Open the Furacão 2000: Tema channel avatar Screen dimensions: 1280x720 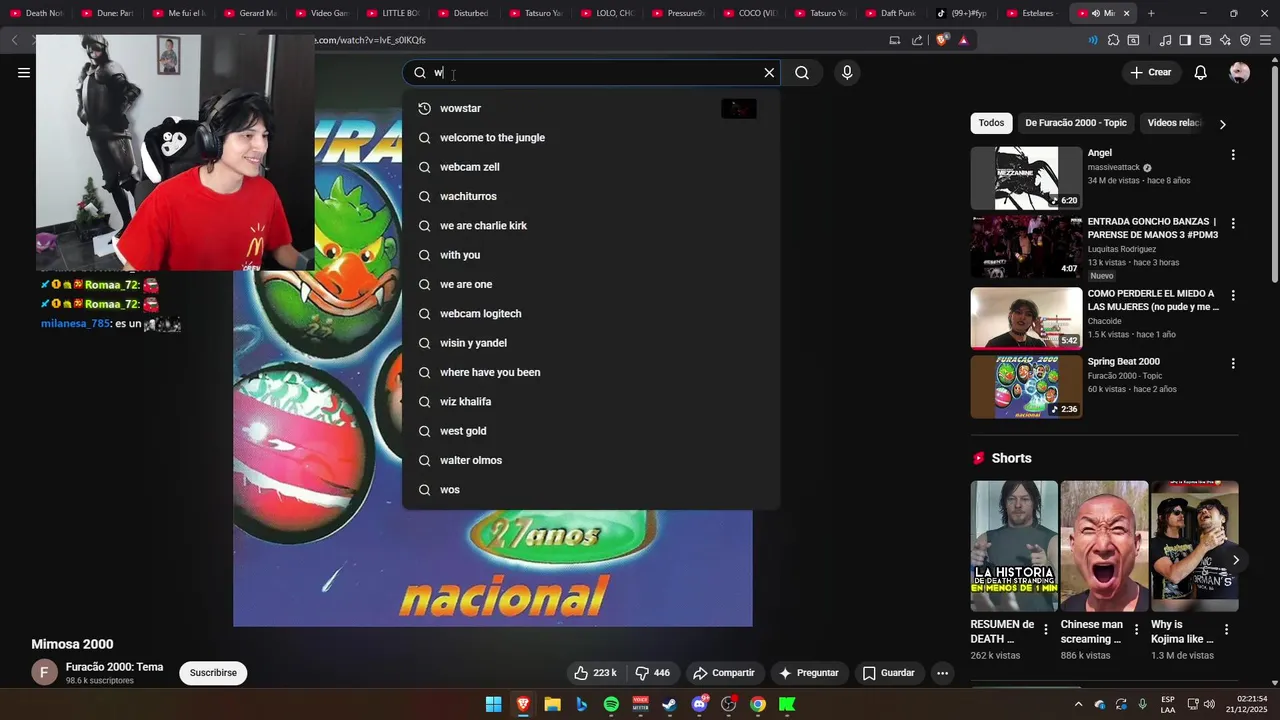click(44, 673)
